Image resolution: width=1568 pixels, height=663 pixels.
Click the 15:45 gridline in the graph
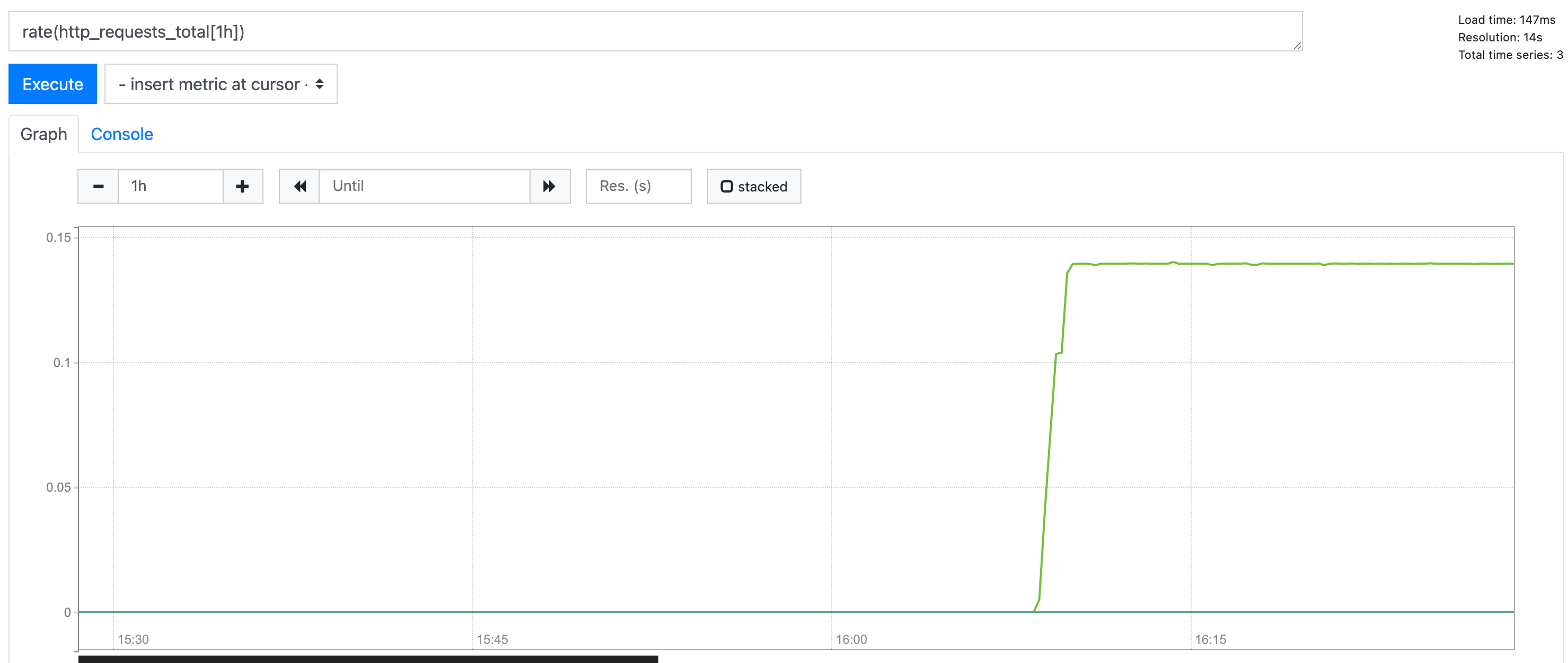pyautogui.click(x=473, y=426)
